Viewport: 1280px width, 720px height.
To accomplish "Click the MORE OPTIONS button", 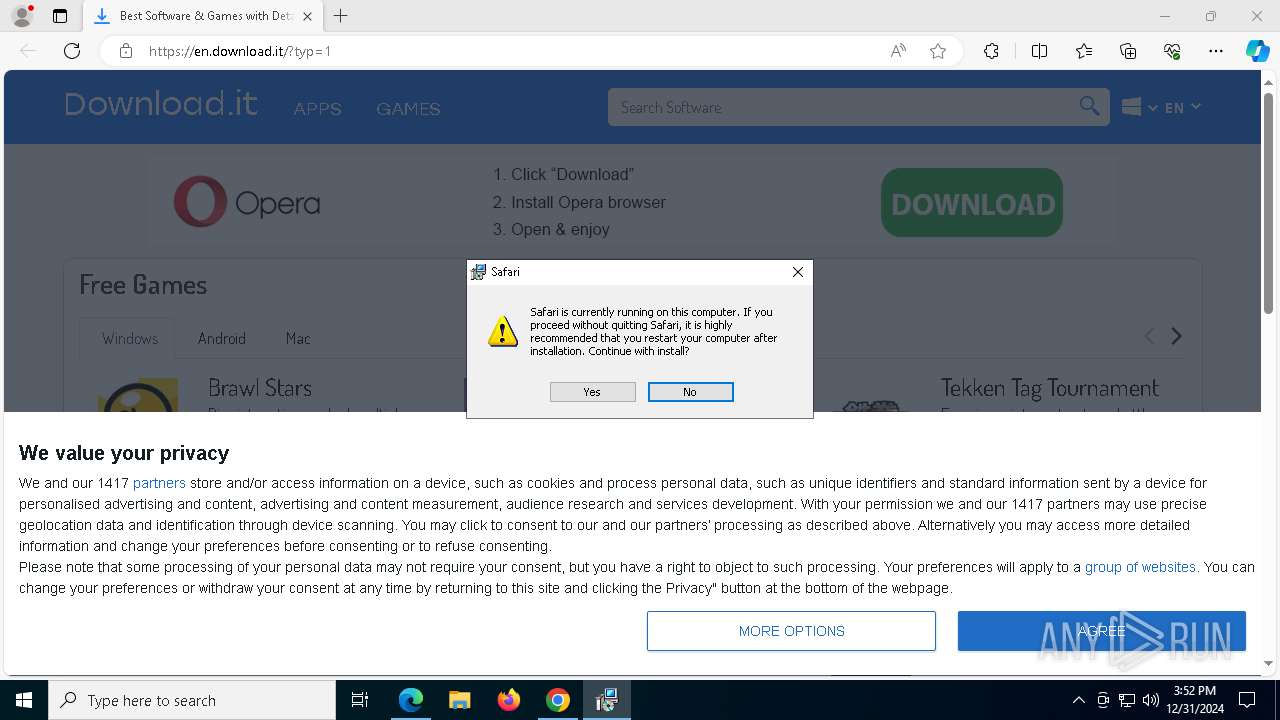I will pos(791,631).
